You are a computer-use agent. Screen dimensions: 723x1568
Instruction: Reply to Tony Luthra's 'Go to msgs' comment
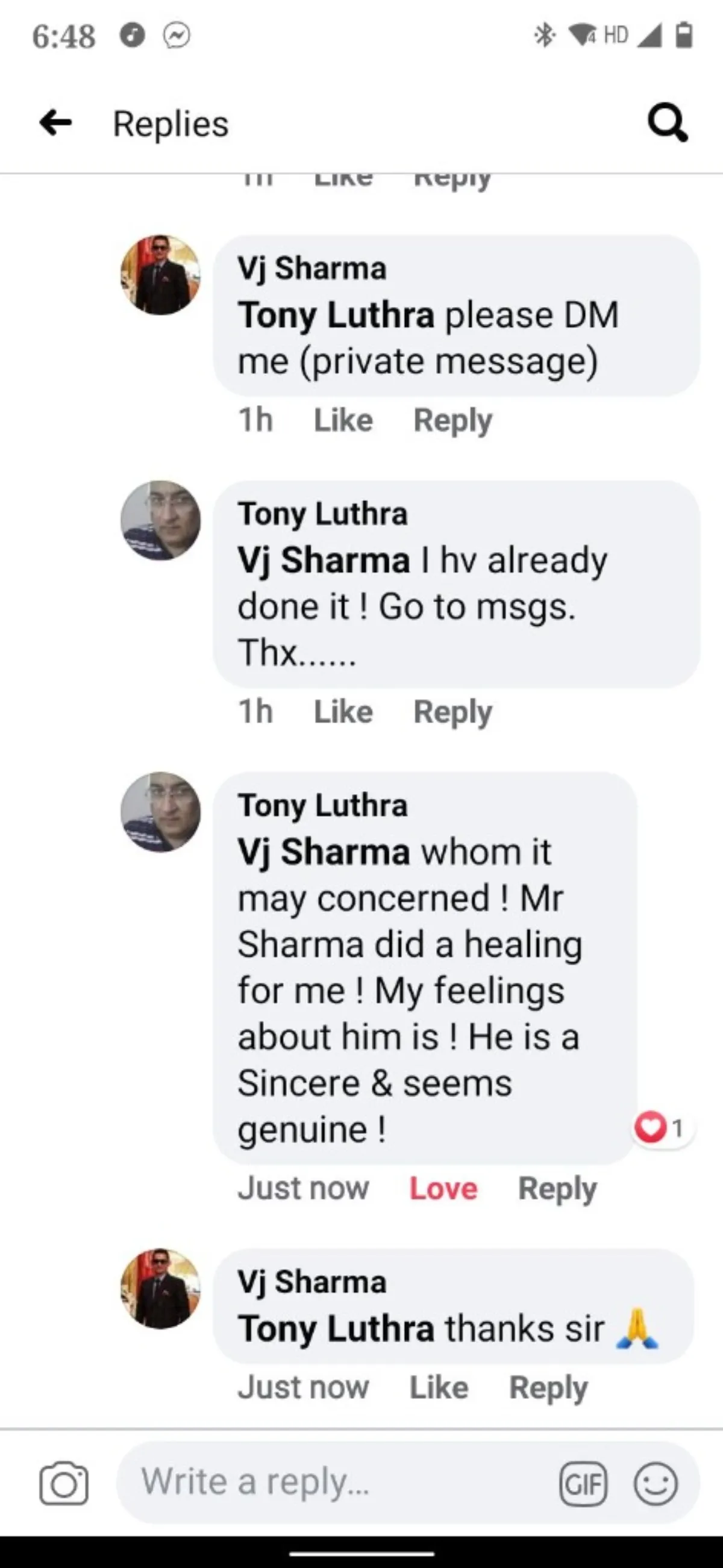coord(452,711)
